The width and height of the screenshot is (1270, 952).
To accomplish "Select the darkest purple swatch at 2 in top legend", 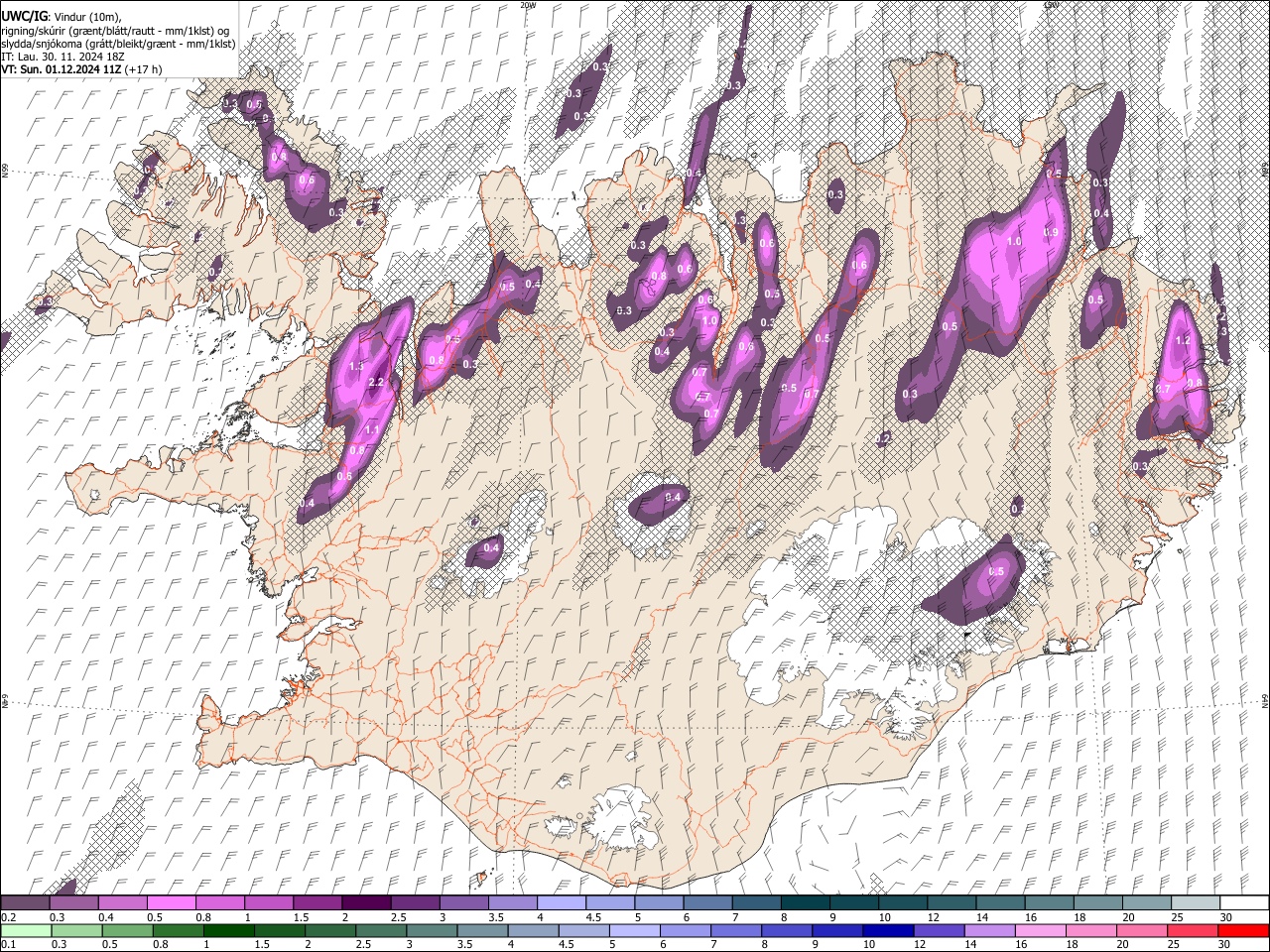I will 365,902.
